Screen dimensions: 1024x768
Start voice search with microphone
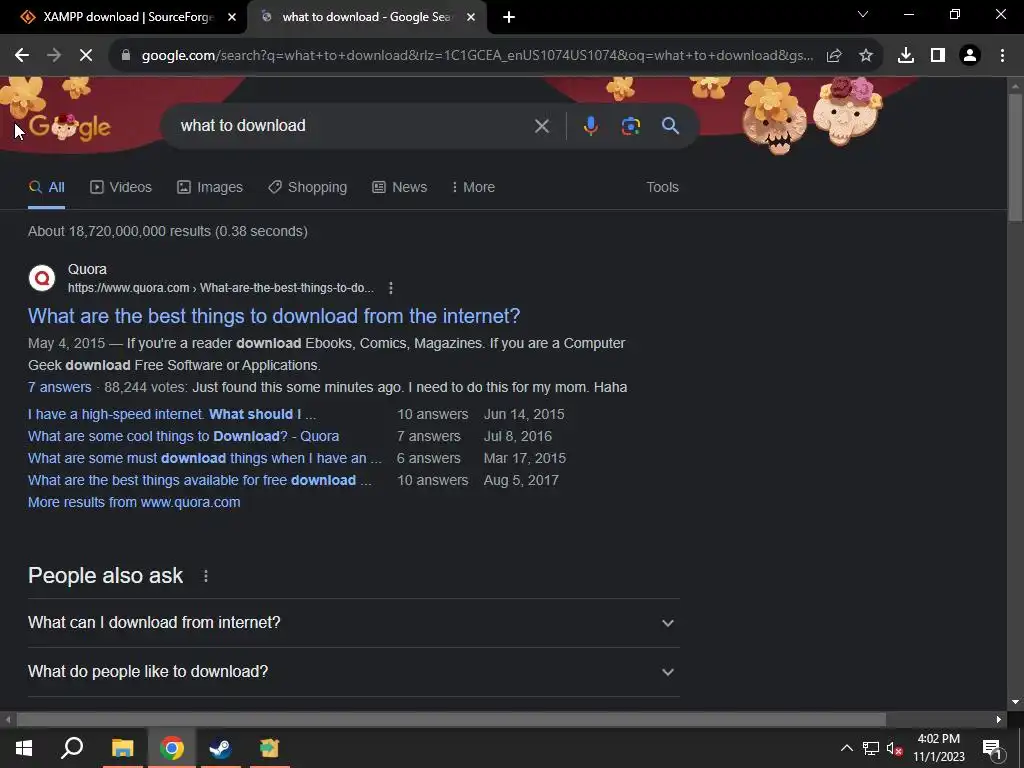590,126
